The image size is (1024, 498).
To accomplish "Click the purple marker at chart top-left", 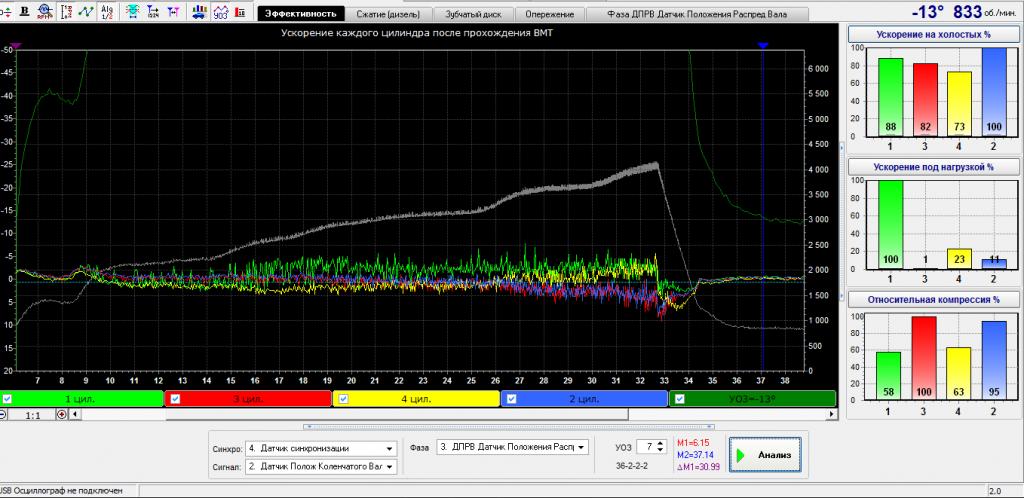I will pyautogui.click(x=17, y=45).
